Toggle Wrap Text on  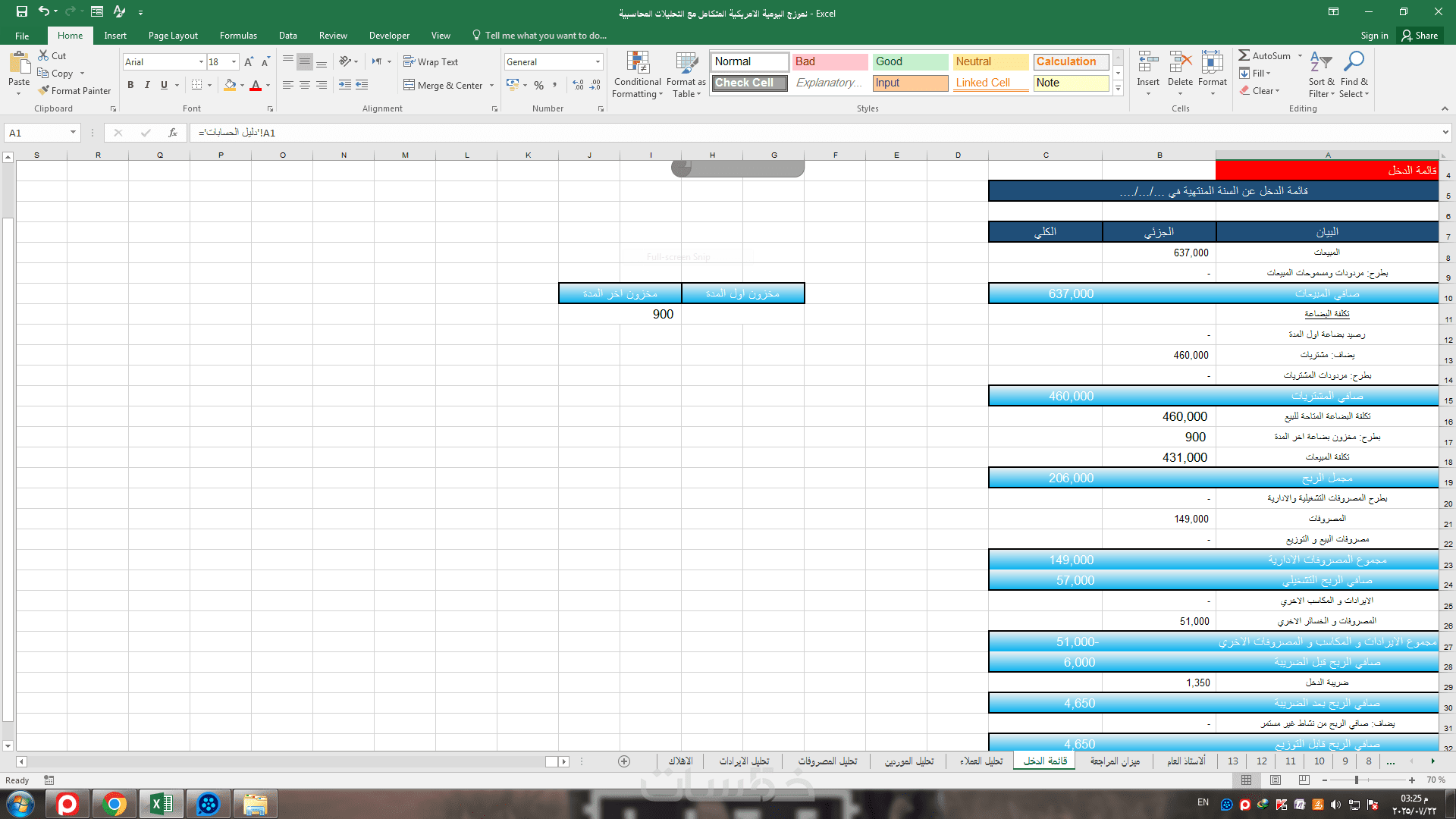coord(430,61)
